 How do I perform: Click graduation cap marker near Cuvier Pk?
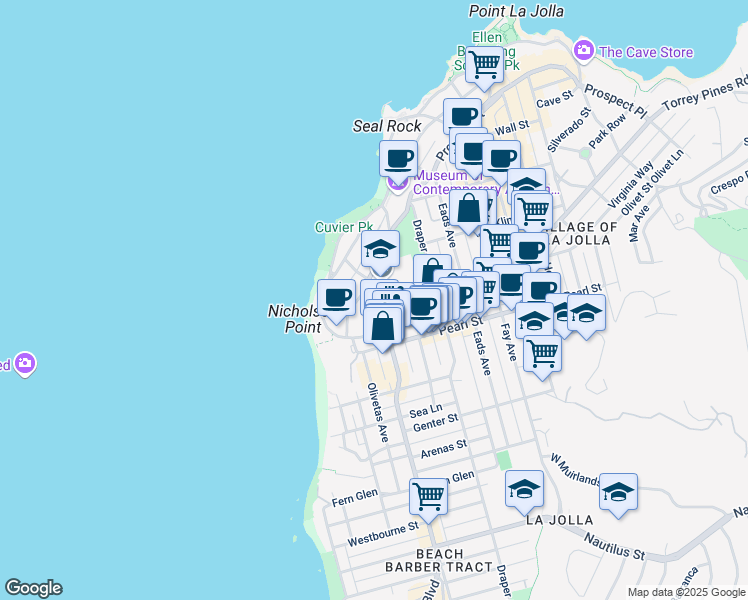380,251
